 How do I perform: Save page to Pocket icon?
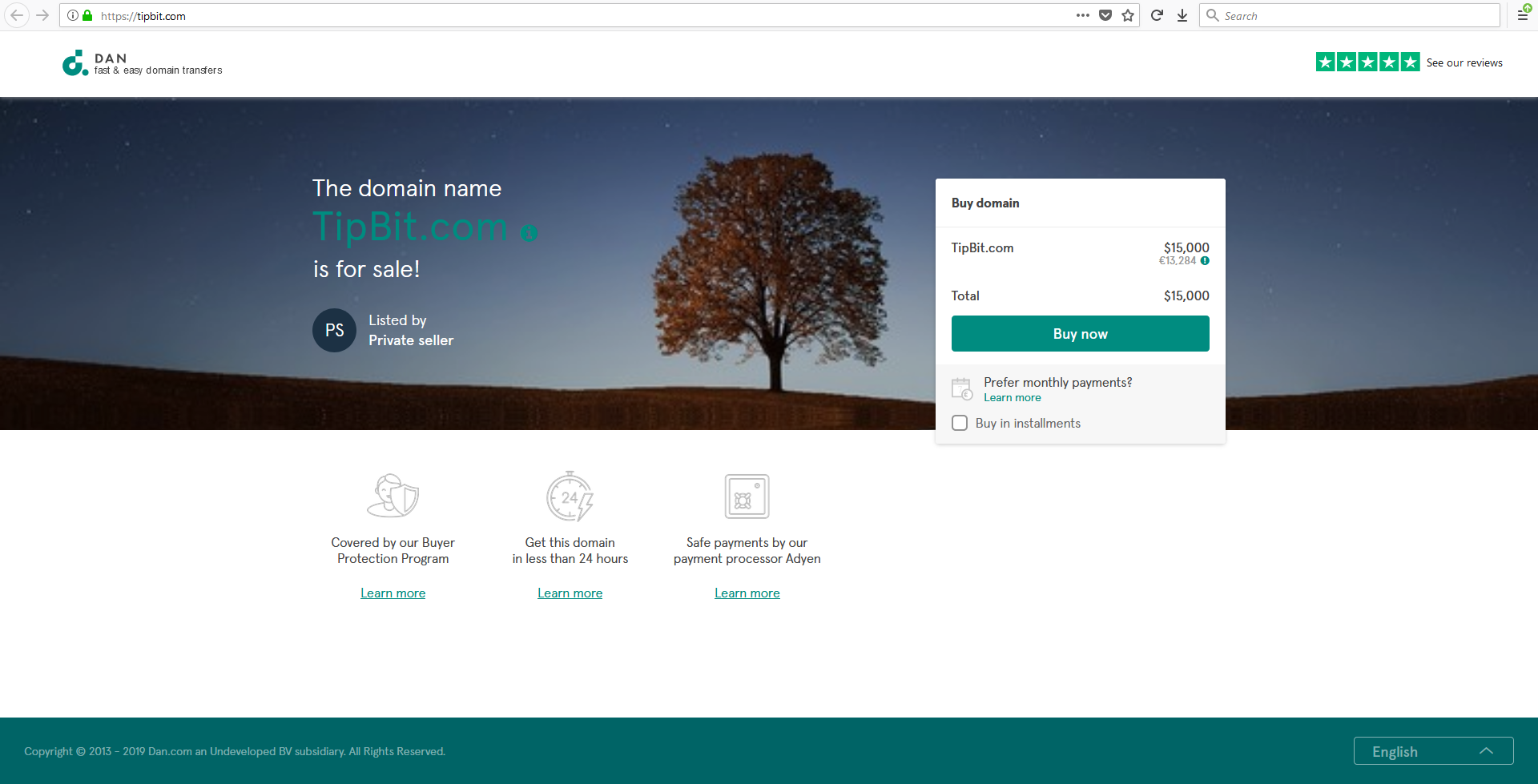click(1105, 15)
